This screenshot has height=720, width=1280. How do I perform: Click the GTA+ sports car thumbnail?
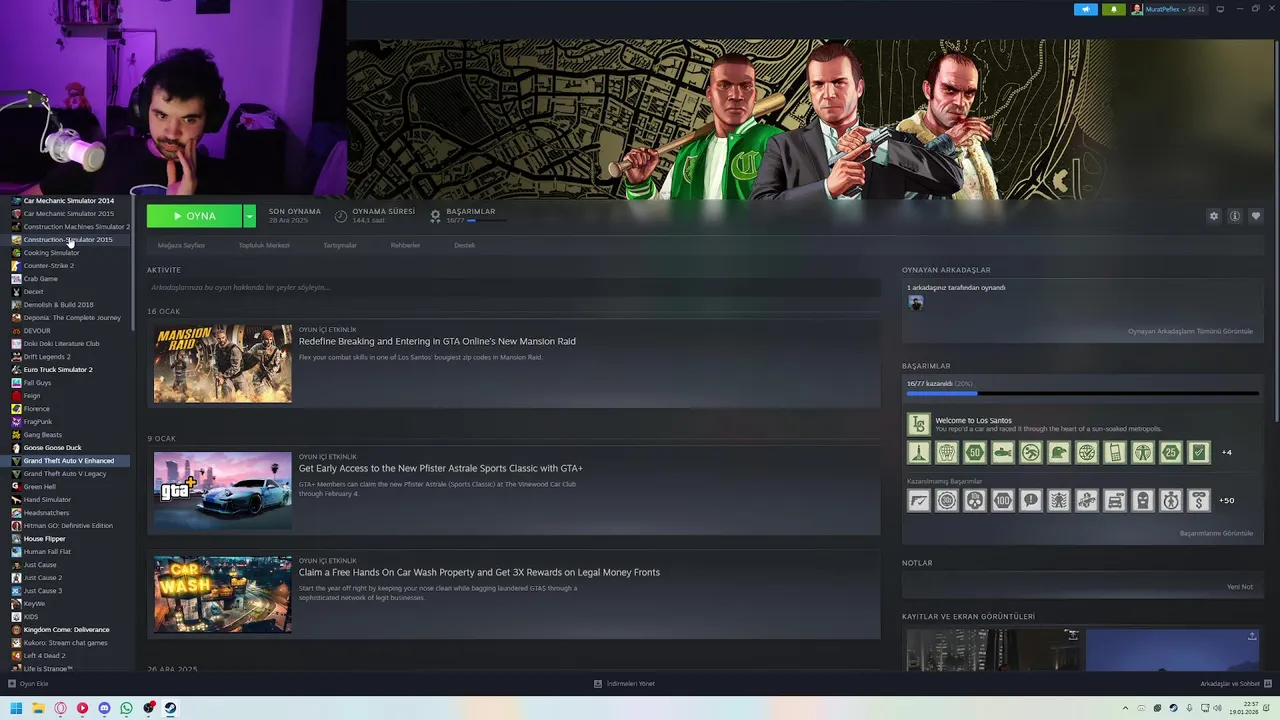coord(223,490)
